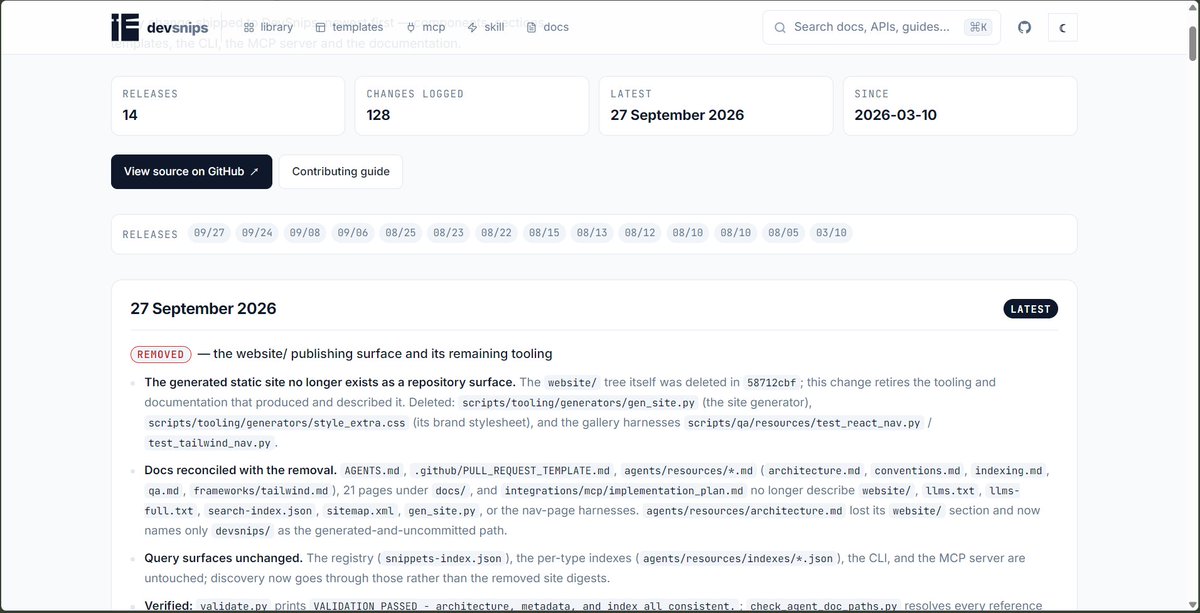
Task: Click the LATEST badge
Action: pos(1030,309)
